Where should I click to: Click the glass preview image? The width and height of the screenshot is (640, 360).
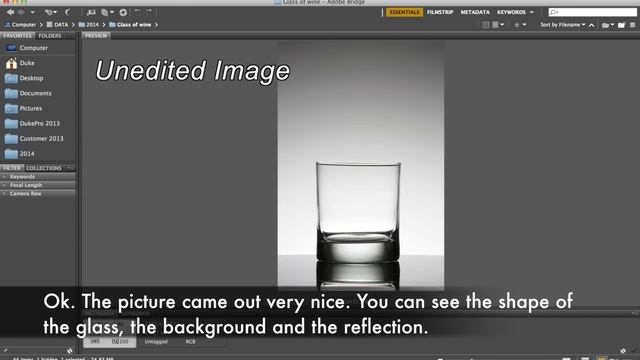[x=361, y=165]
